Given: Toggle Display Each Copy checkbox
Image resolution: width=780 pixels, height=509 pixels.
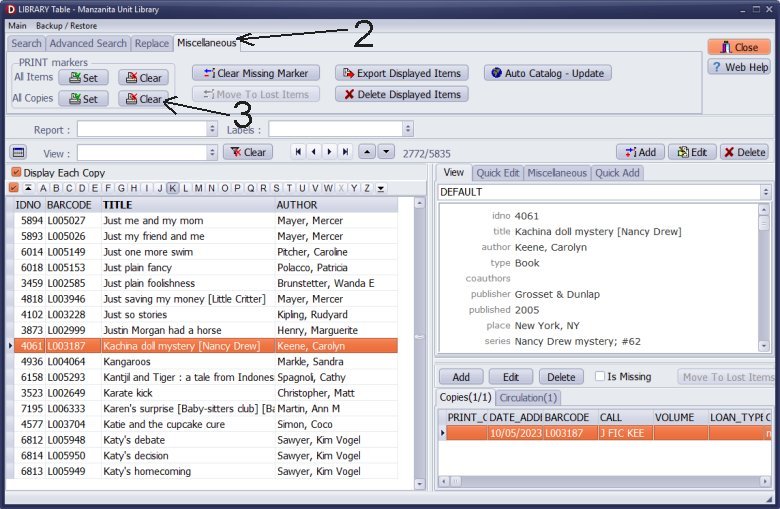Looking at the screenshot, I should [16, 172].
